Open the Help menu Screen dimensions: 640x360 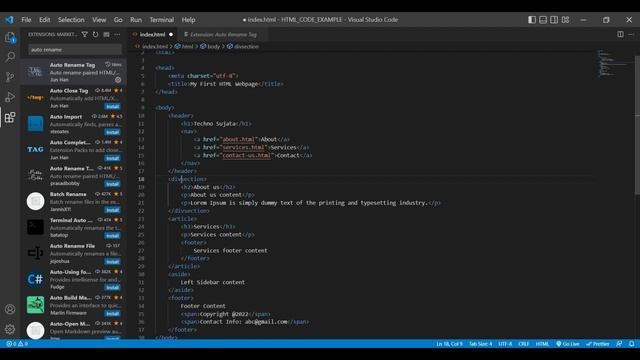point(188,20)
